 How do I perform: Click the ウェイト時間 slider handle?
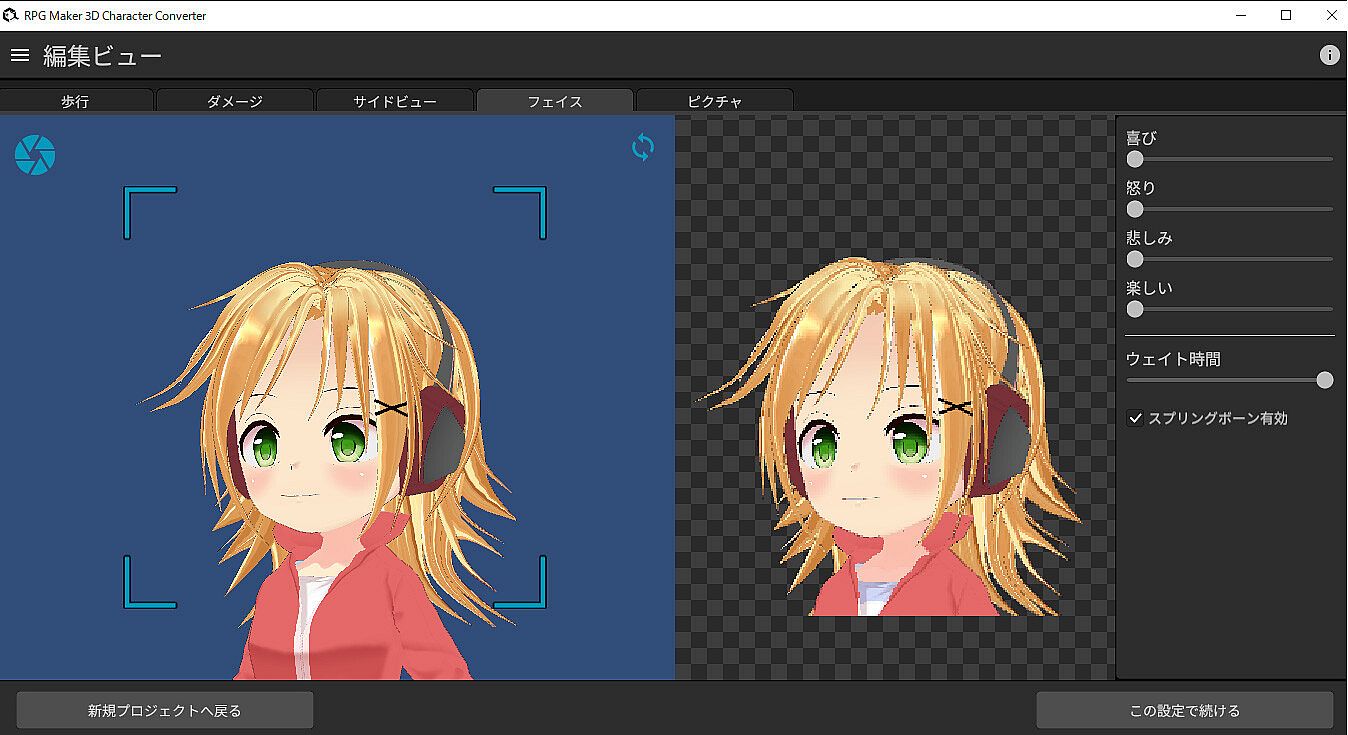pyautogui.click(x=1325, y=380)
